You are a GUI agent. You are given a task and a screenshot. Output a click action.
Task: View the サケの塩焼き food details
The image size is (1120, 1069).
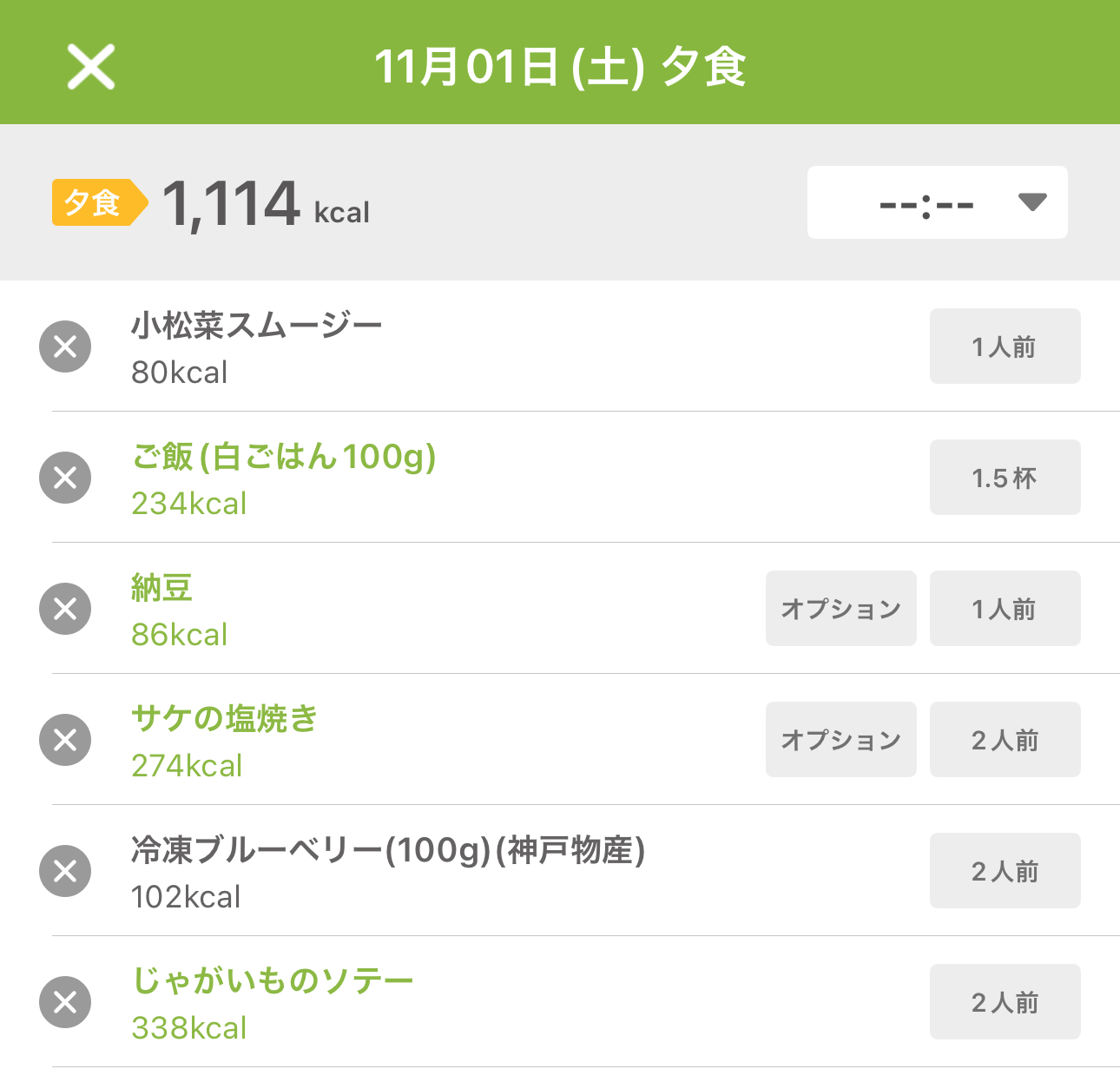224,719
